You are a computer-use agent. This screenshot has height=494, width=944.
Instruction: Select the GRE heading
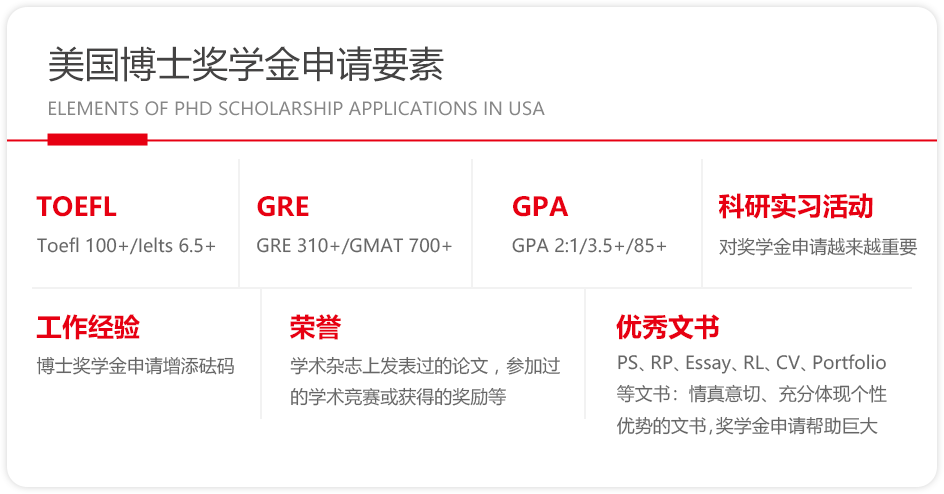click(283, 207)
